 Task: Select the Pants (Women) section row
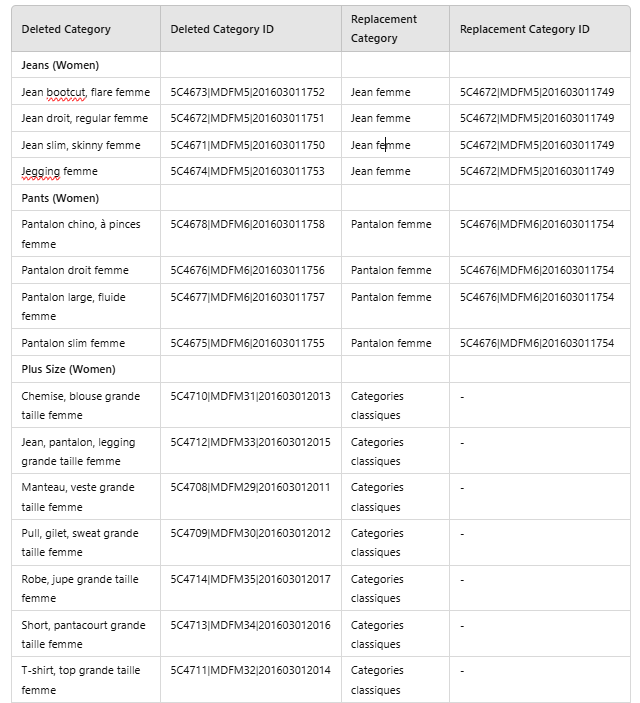pos(60,198)
